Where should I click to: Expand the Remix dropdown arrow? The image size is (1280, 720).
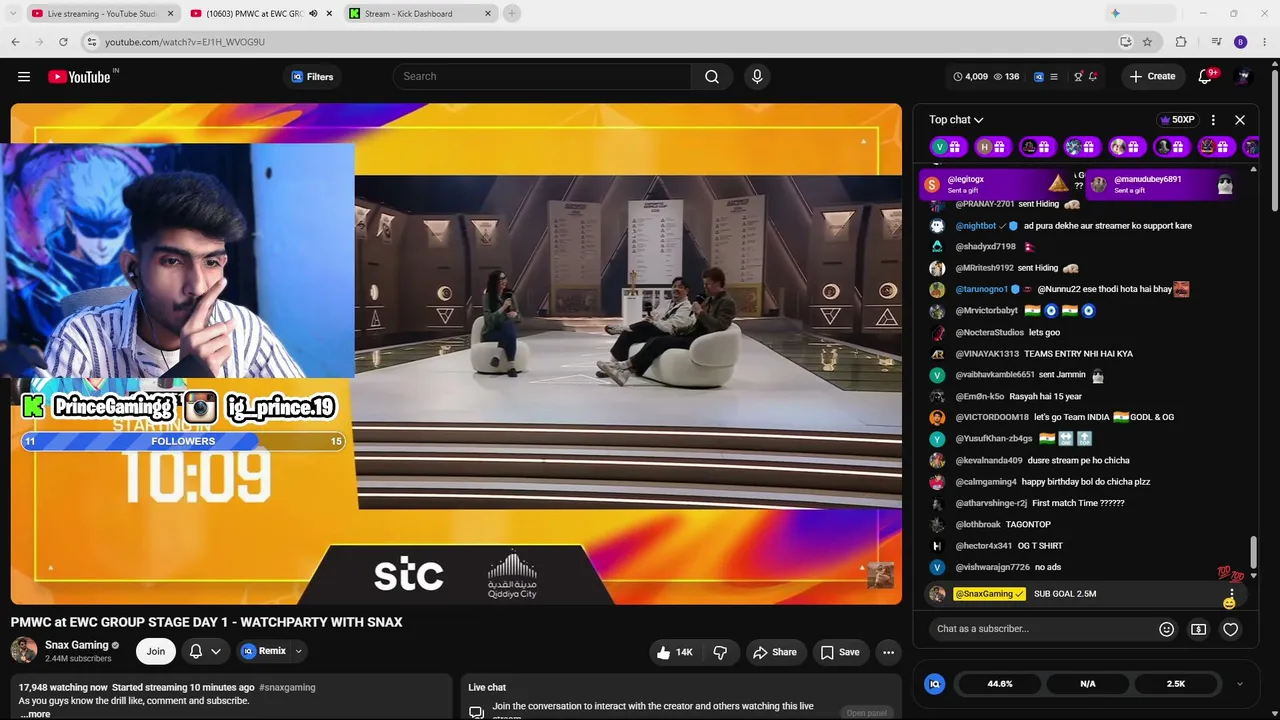click(298, 652)
